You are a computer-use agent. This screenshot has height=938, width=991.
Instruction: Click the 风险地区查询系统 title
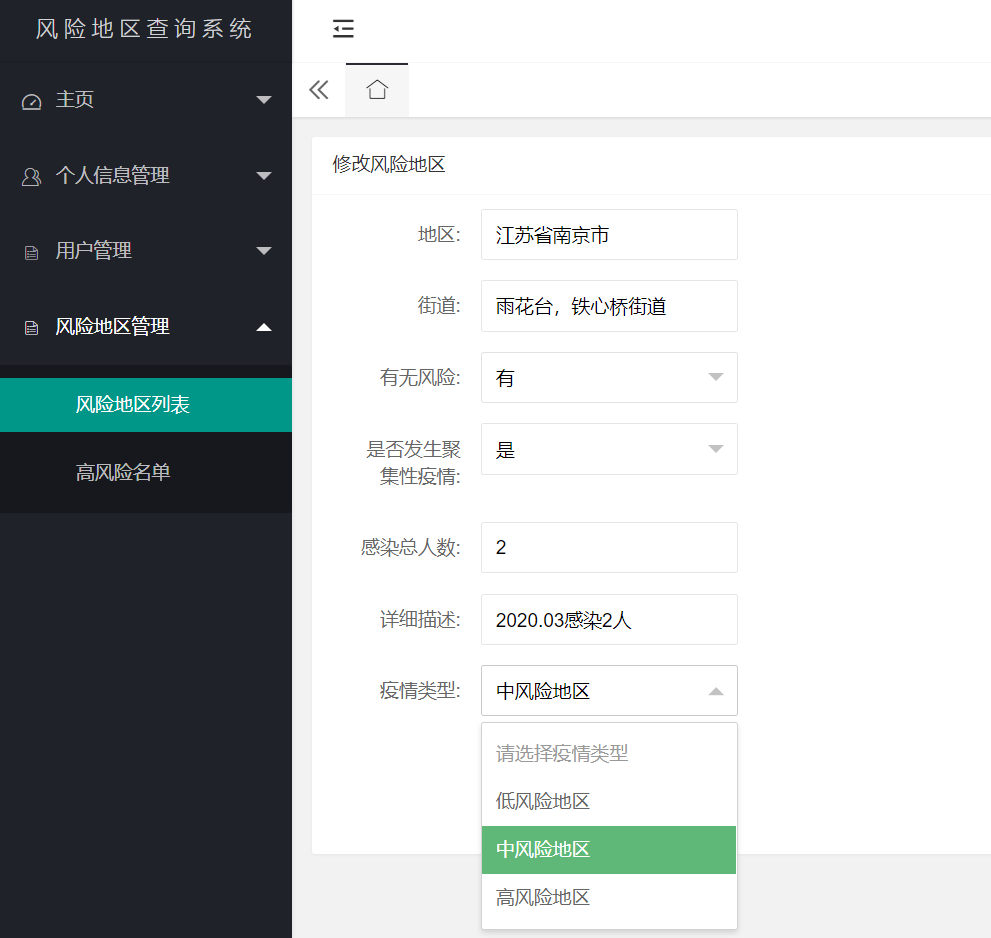coord(144,28)
